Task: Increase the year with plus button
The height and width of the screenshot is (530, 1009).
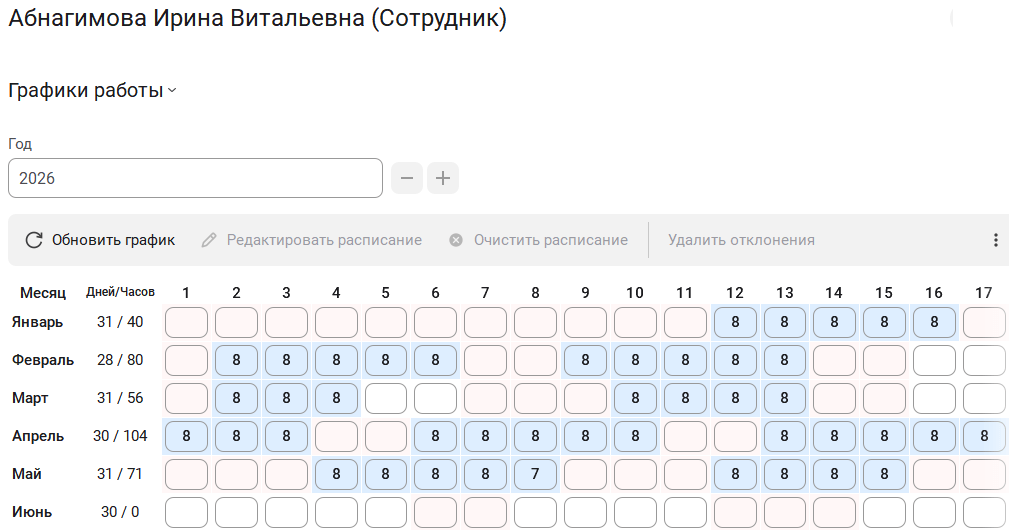Action: pos(443,179)
